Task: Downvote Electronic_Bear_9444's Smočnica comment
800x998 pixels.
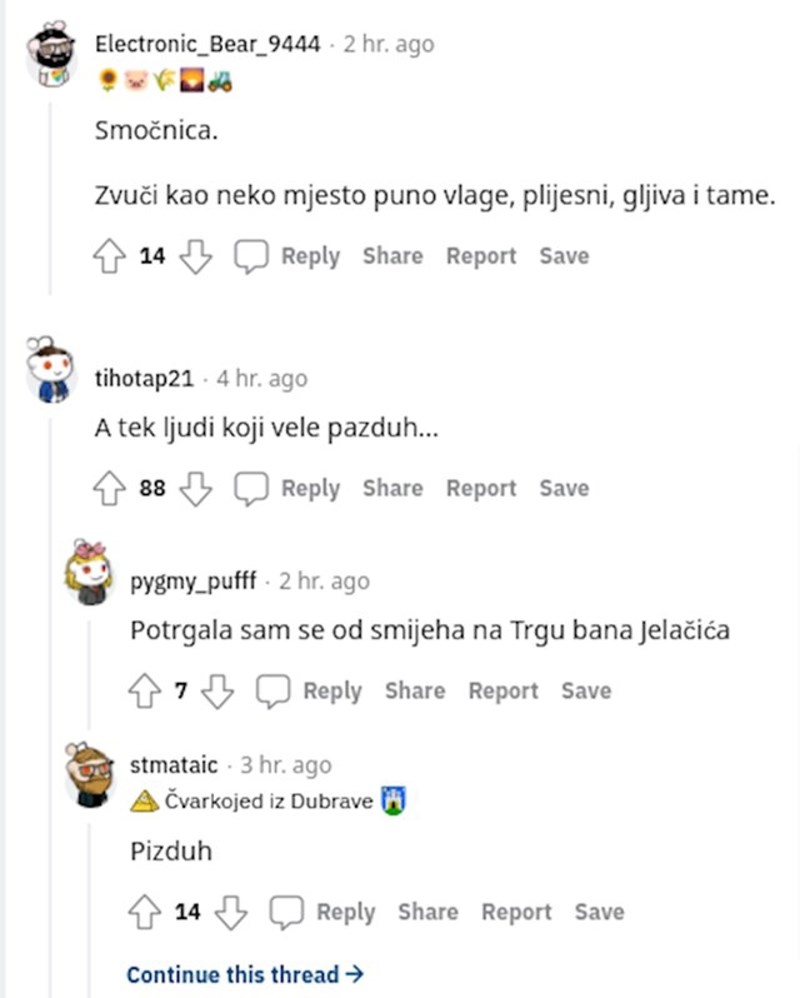Action: click(196, 256)
